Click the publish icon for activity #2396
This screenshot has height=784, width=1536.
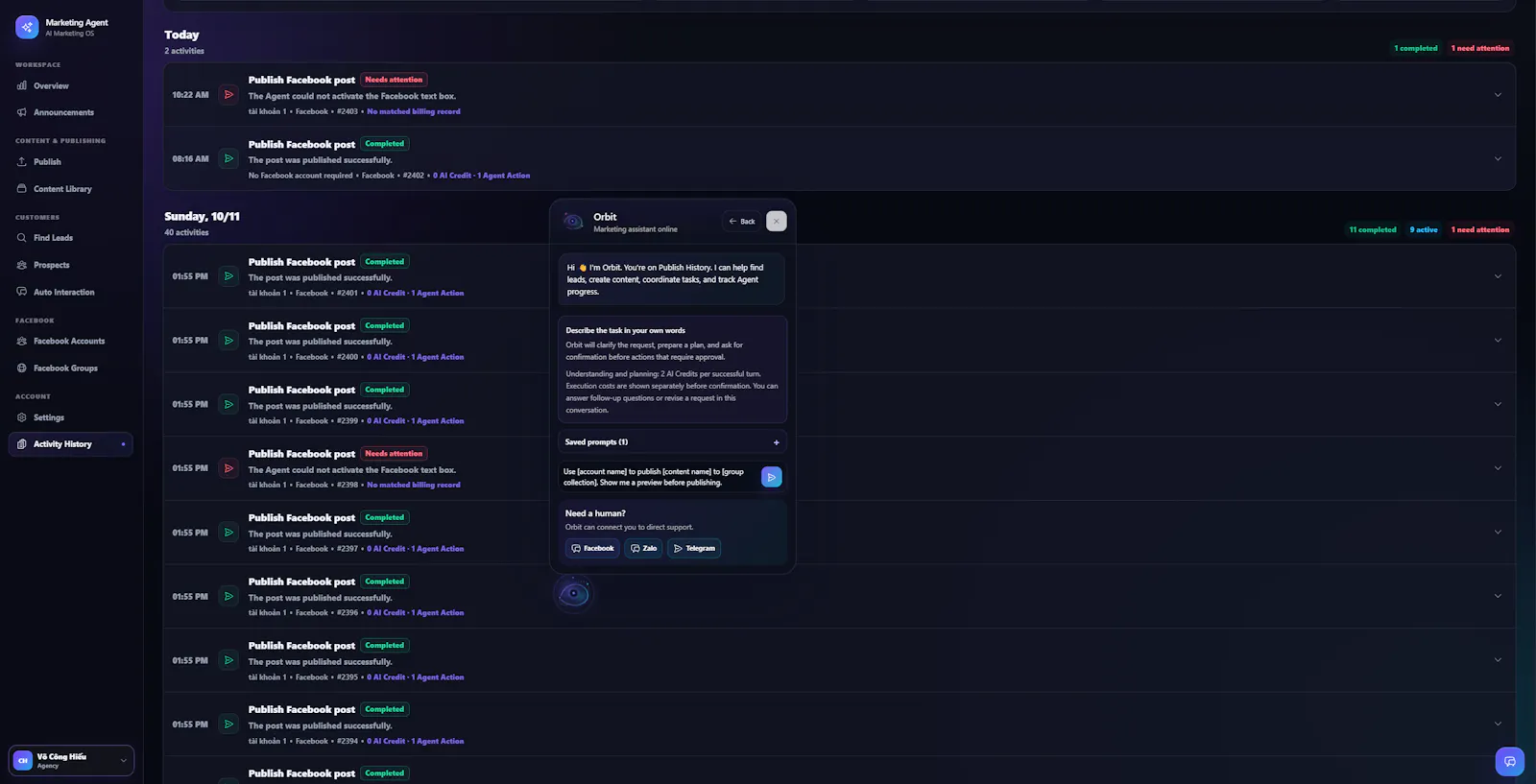pos(228,597)
